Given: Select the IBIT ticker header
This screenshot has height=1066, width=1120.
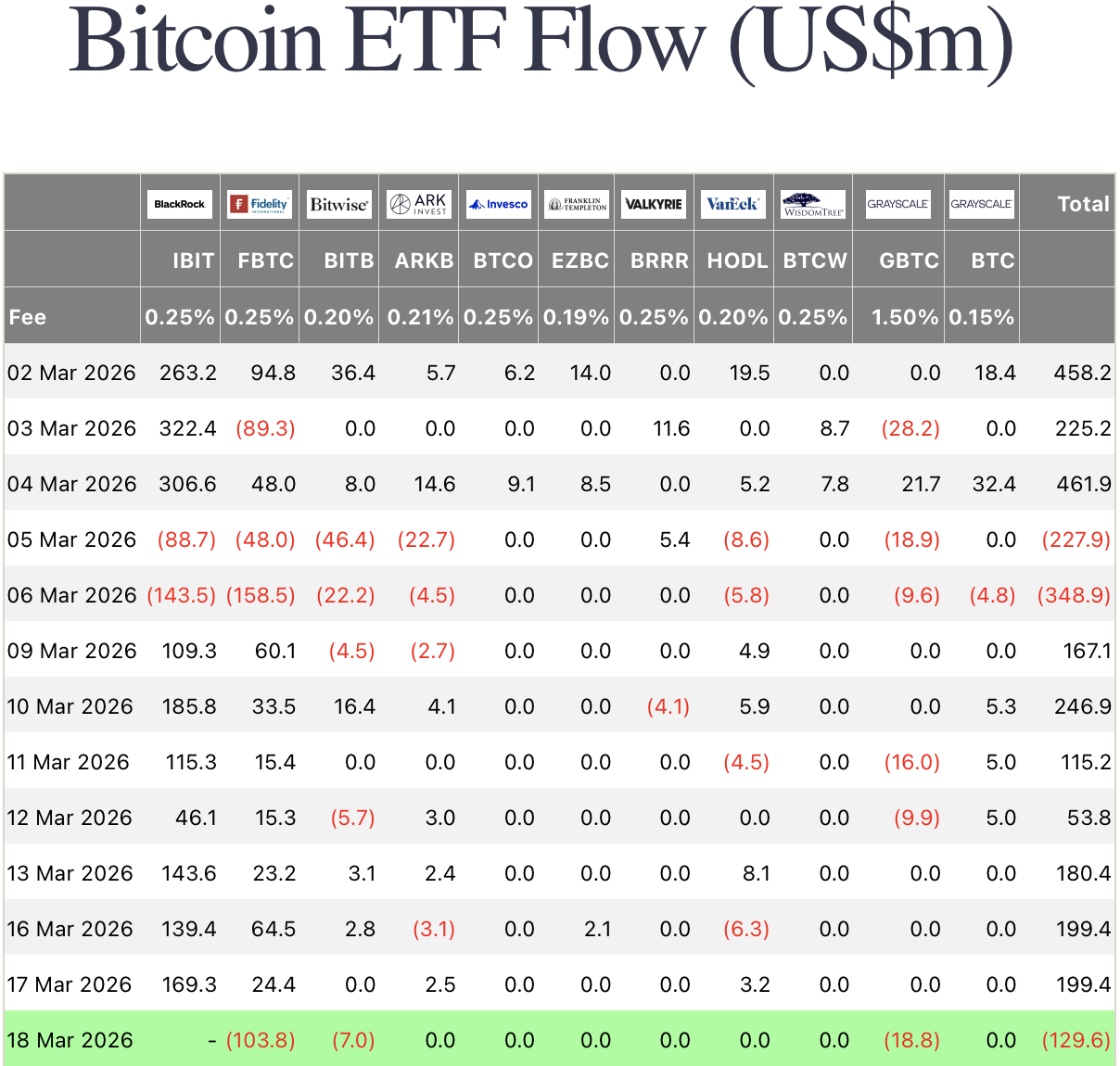Looking at the screenshot, I should (x=193, y=260).
